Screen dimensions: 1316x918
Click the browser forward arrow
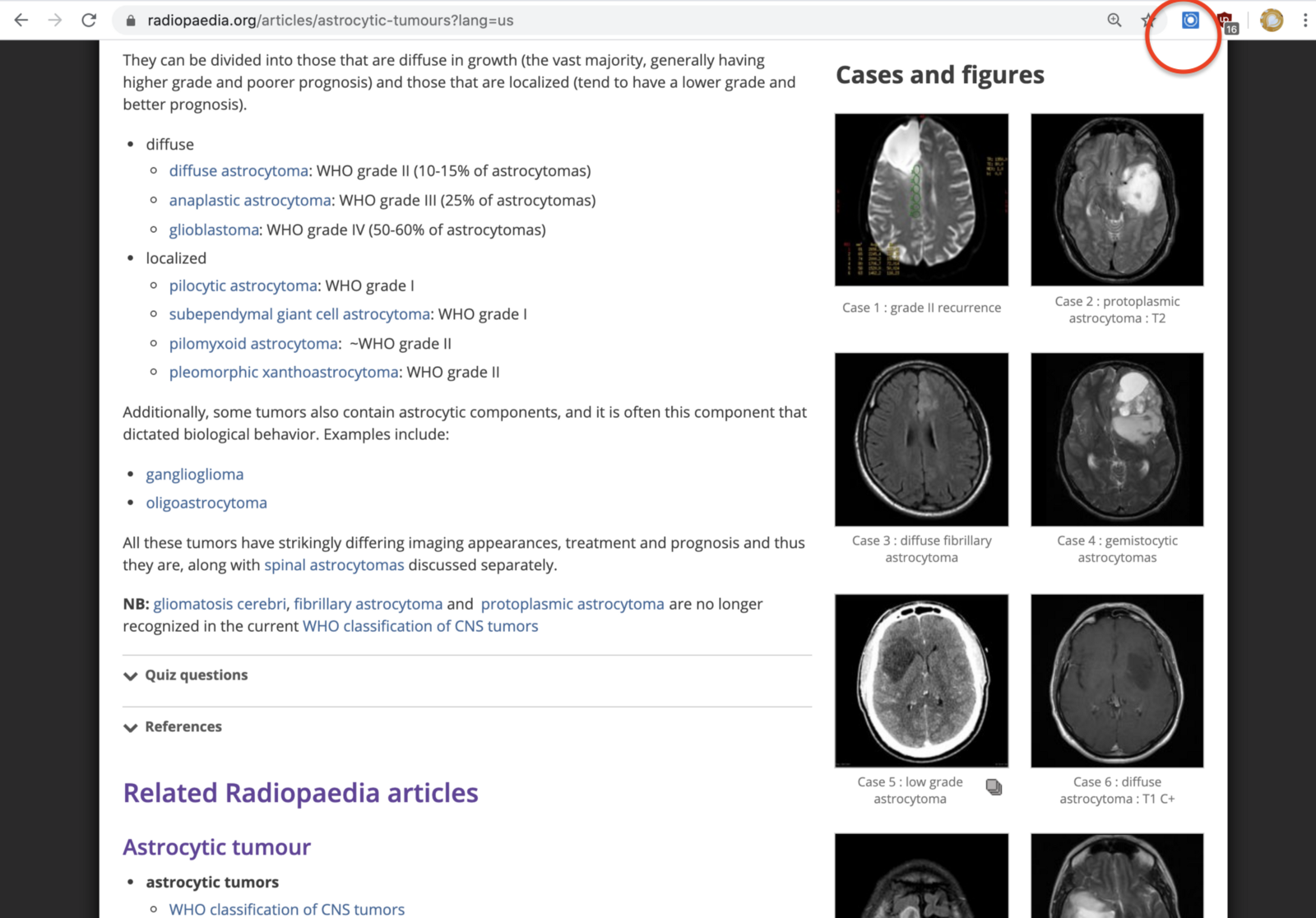(x=55, y=20)
